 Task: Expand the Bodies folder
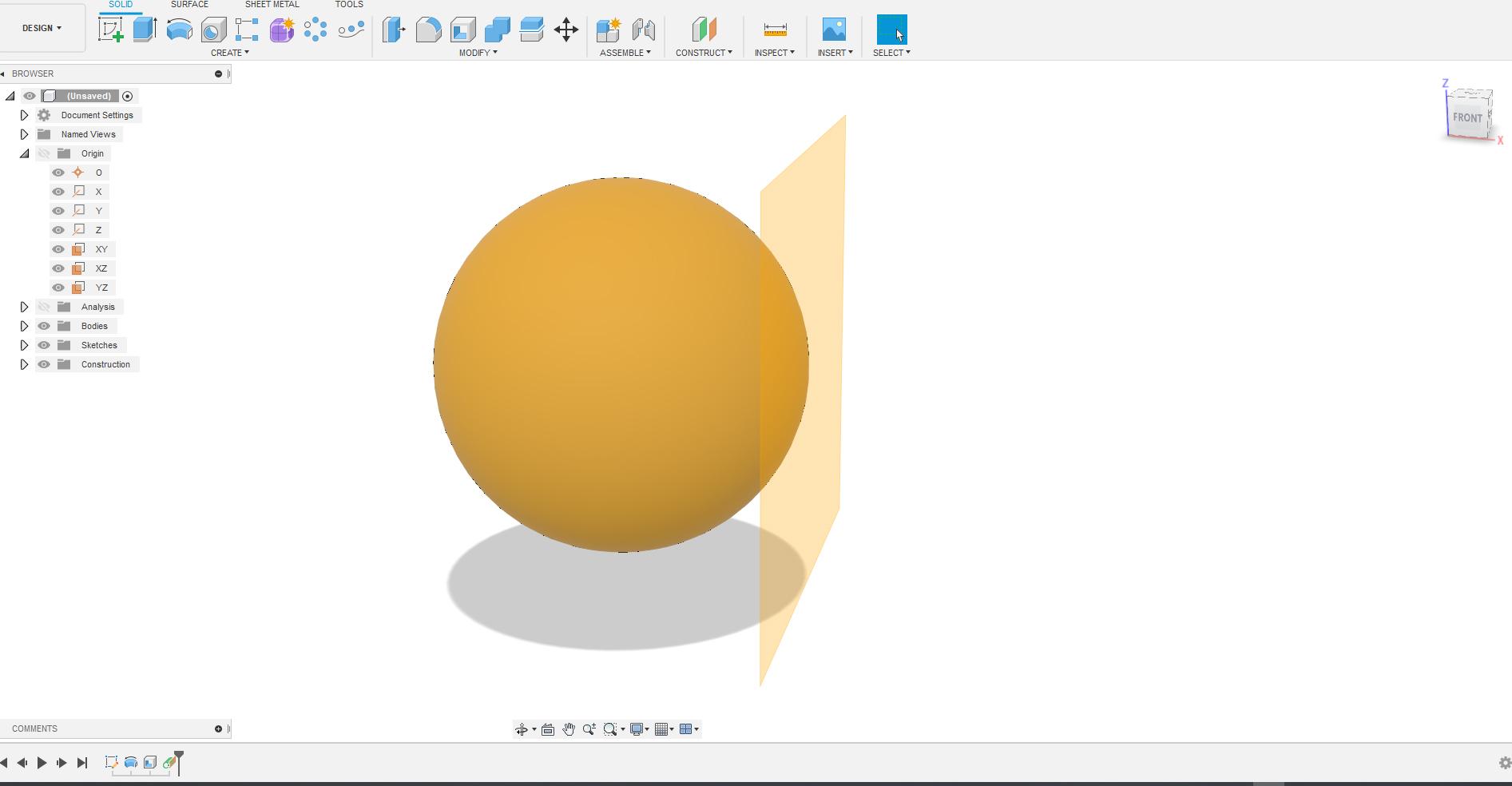click(24, 326)
